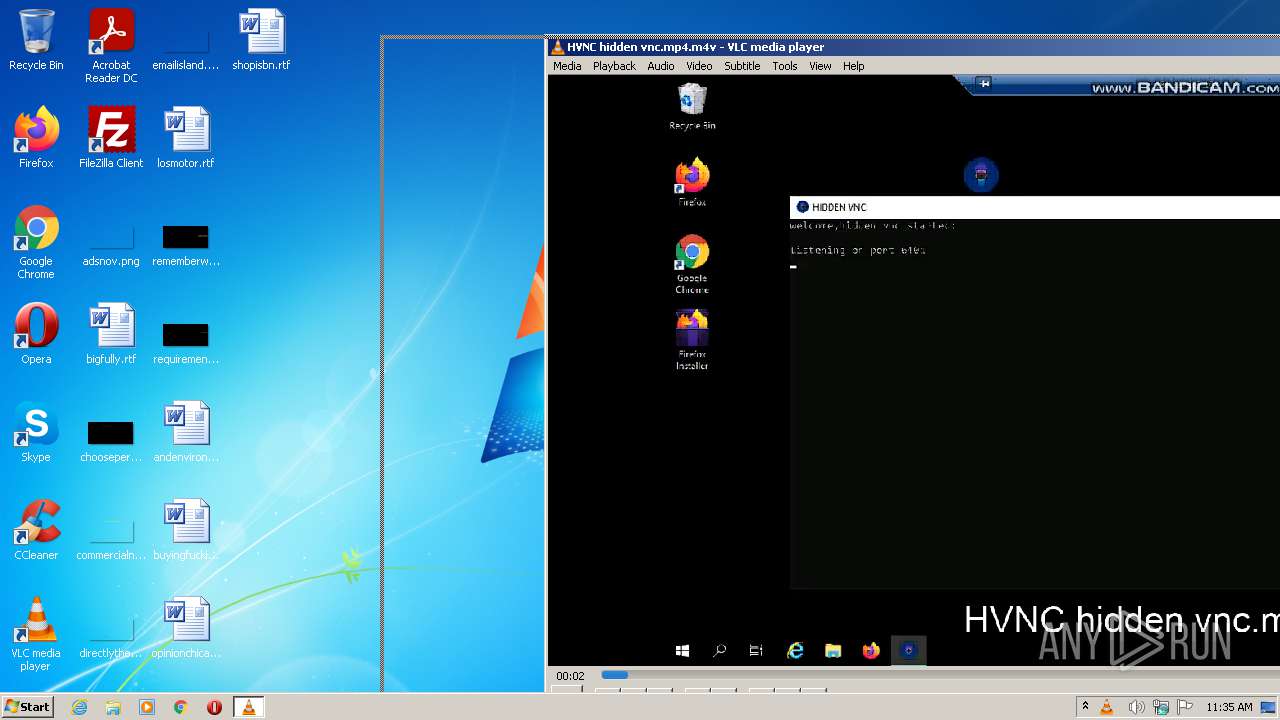Select the chooseper... file icon

111,439
